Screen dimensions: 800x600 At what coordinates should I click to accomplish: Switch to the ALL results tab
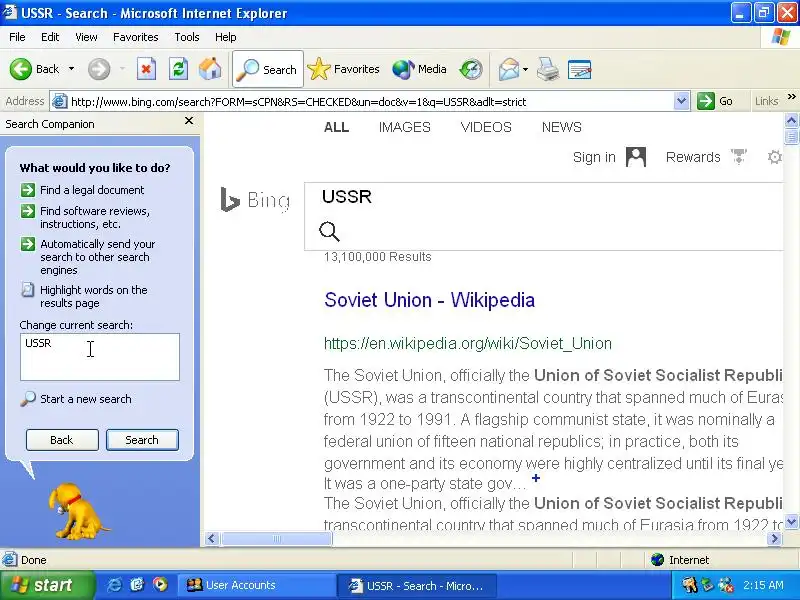coord(336,127)
